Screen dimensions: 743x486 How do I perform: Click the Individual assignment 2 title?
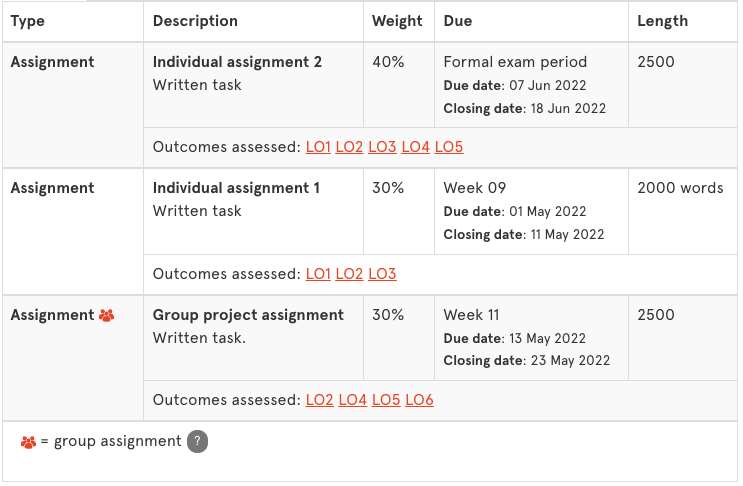click(237, 62)
